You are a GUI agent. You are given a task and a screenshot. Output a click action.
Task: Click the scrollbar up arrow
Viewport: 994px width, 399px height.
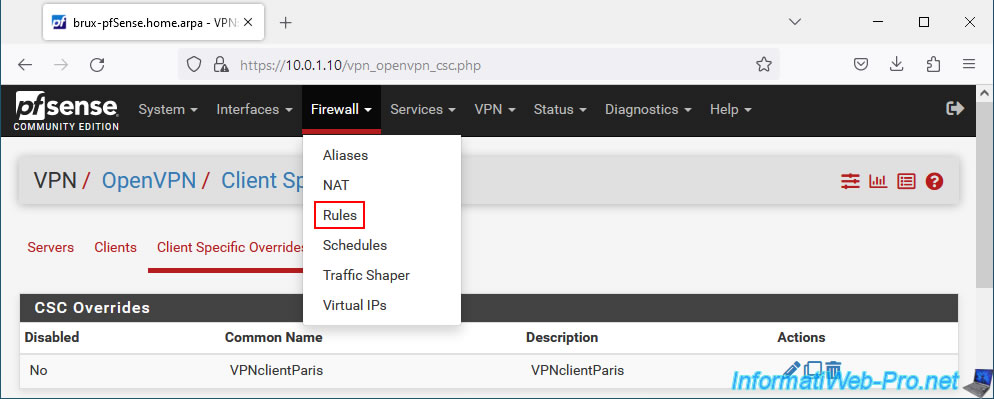984,94
